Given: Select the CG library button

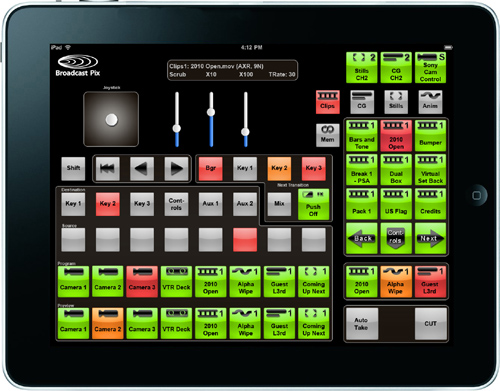Looking at the screenshot, I should 362,102.
